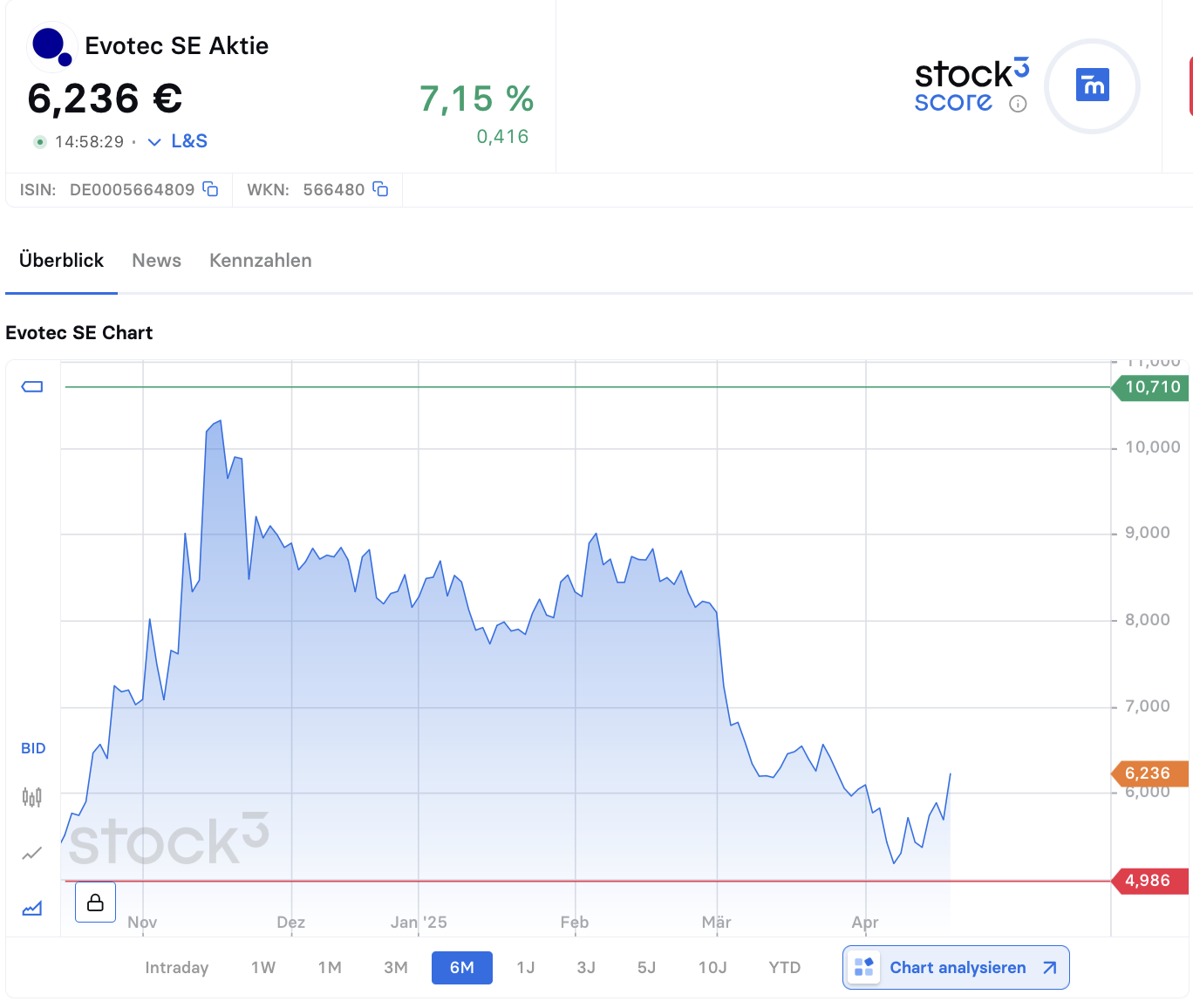Switch to the Kennzahlen tab
The image size is (1193, 1008).
point(261,261)
